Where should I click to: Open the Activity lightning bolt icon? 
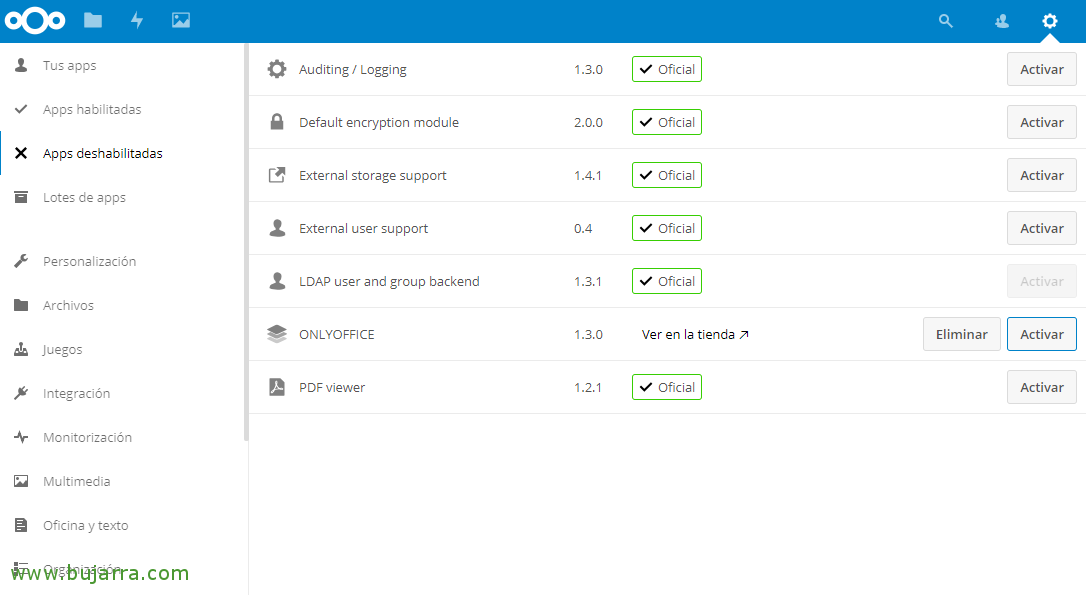[137, 20]
